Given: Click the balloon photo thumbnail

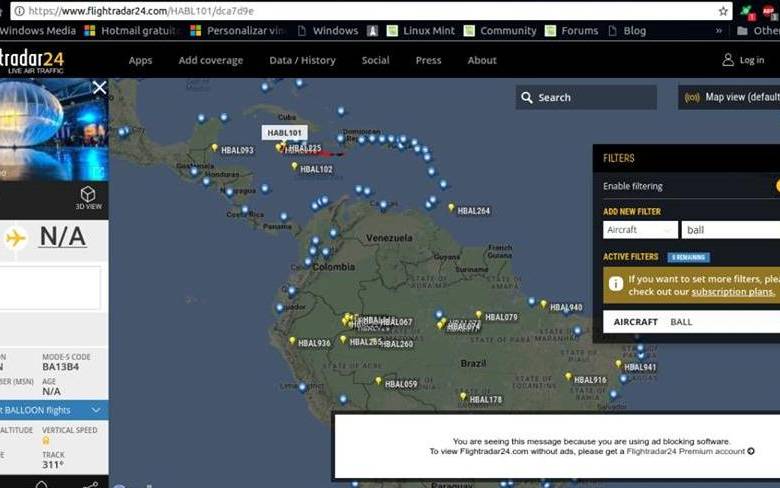Looking at the screenshot, I should pyautogui.click(x=54, y=129).
